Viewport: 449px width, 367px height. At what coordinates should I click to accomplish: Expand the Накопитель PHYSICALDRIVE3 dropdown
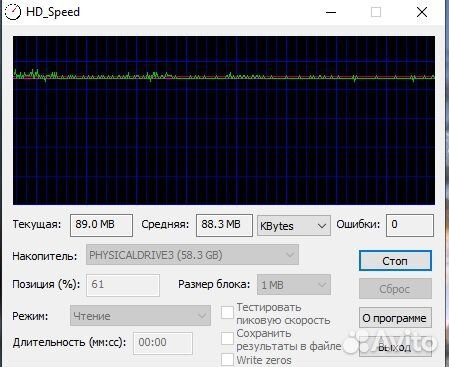(x=192, y=255)
